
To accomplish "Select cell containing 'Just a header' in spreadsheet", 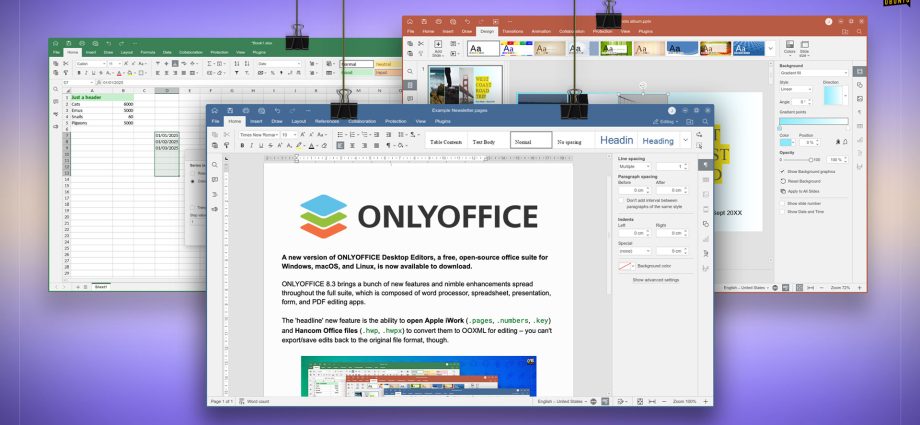I will tap(91, 97).
